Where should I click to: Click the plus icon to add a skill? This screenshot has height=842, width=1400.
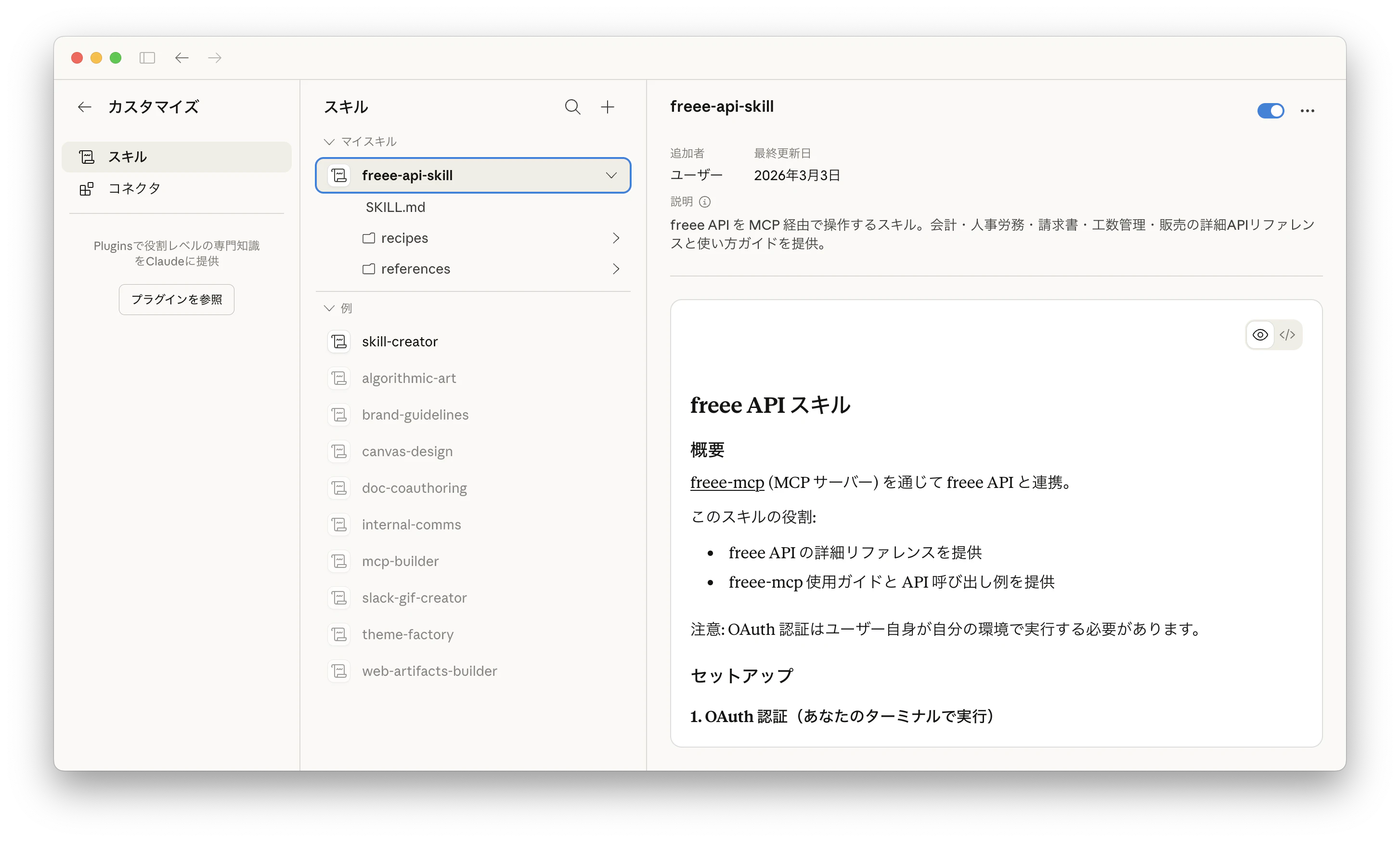point(607,106)
